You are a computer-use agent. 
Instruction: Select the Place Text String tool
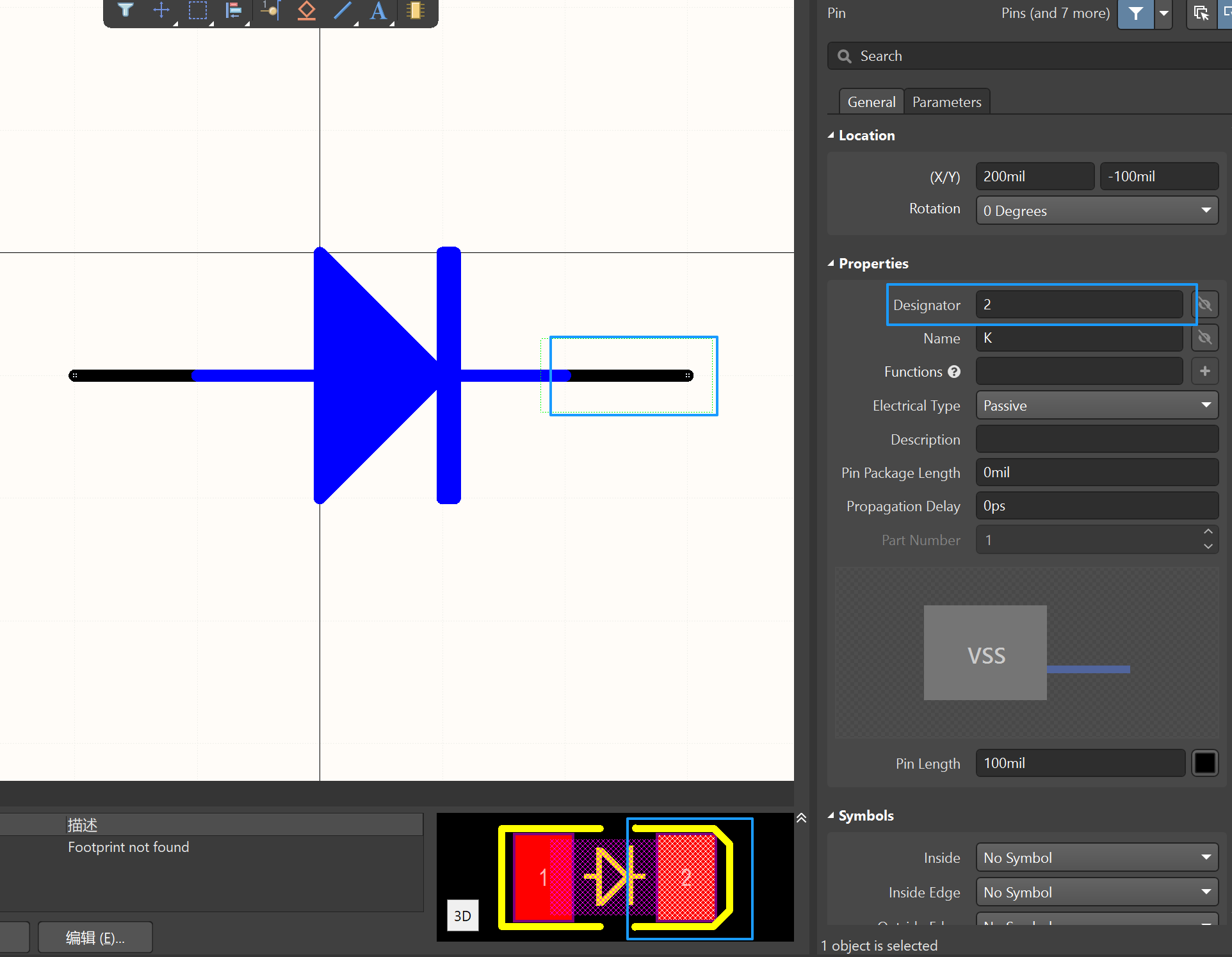coord(379,10)
